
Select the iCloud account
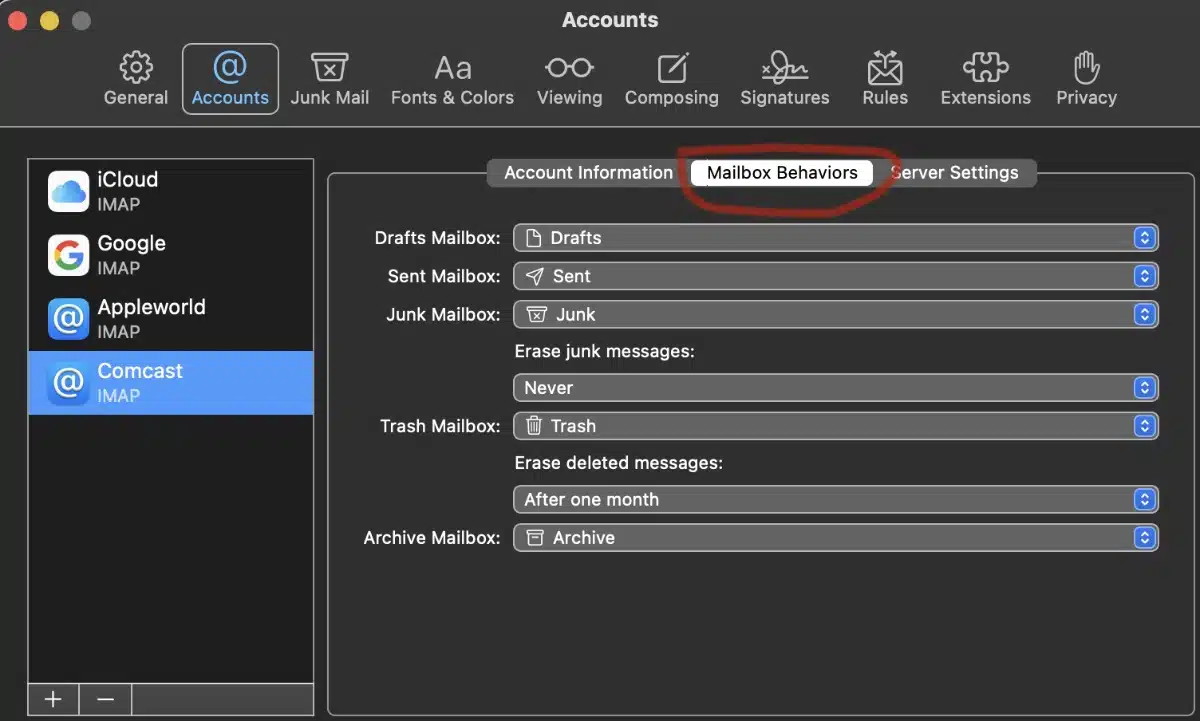171,191
